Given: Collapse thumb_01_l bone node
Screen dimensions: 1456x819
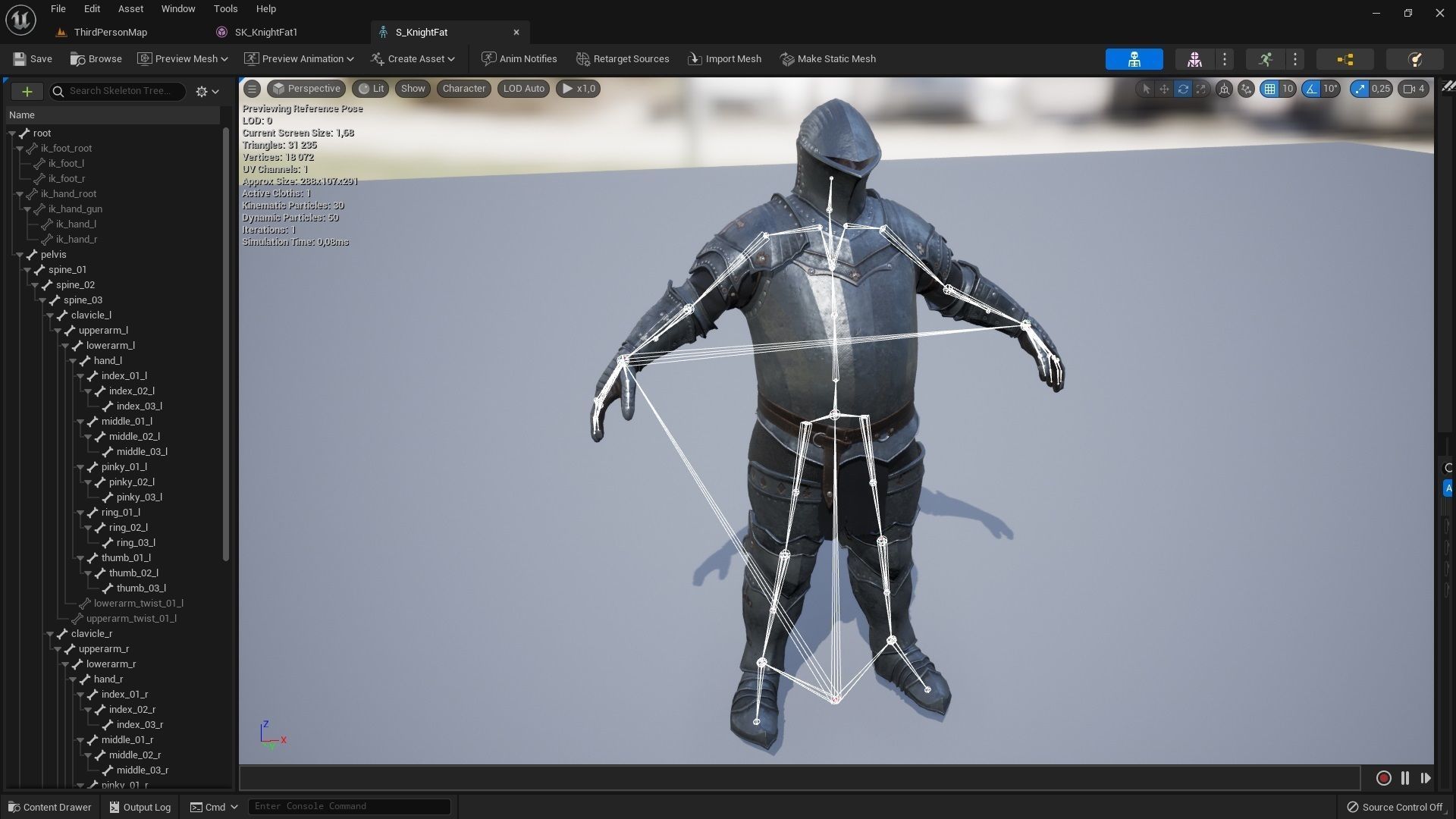Looking at the screenshot, I should coord(80,558).
